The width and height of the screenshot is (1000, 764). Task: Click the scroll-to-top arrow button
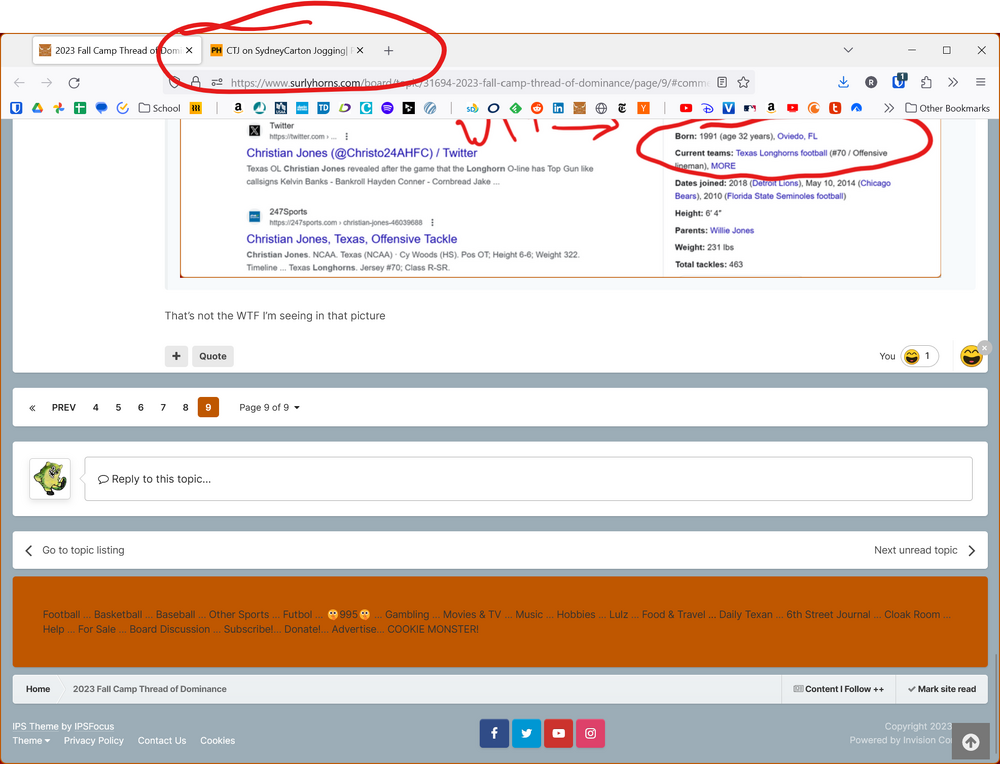970,741
